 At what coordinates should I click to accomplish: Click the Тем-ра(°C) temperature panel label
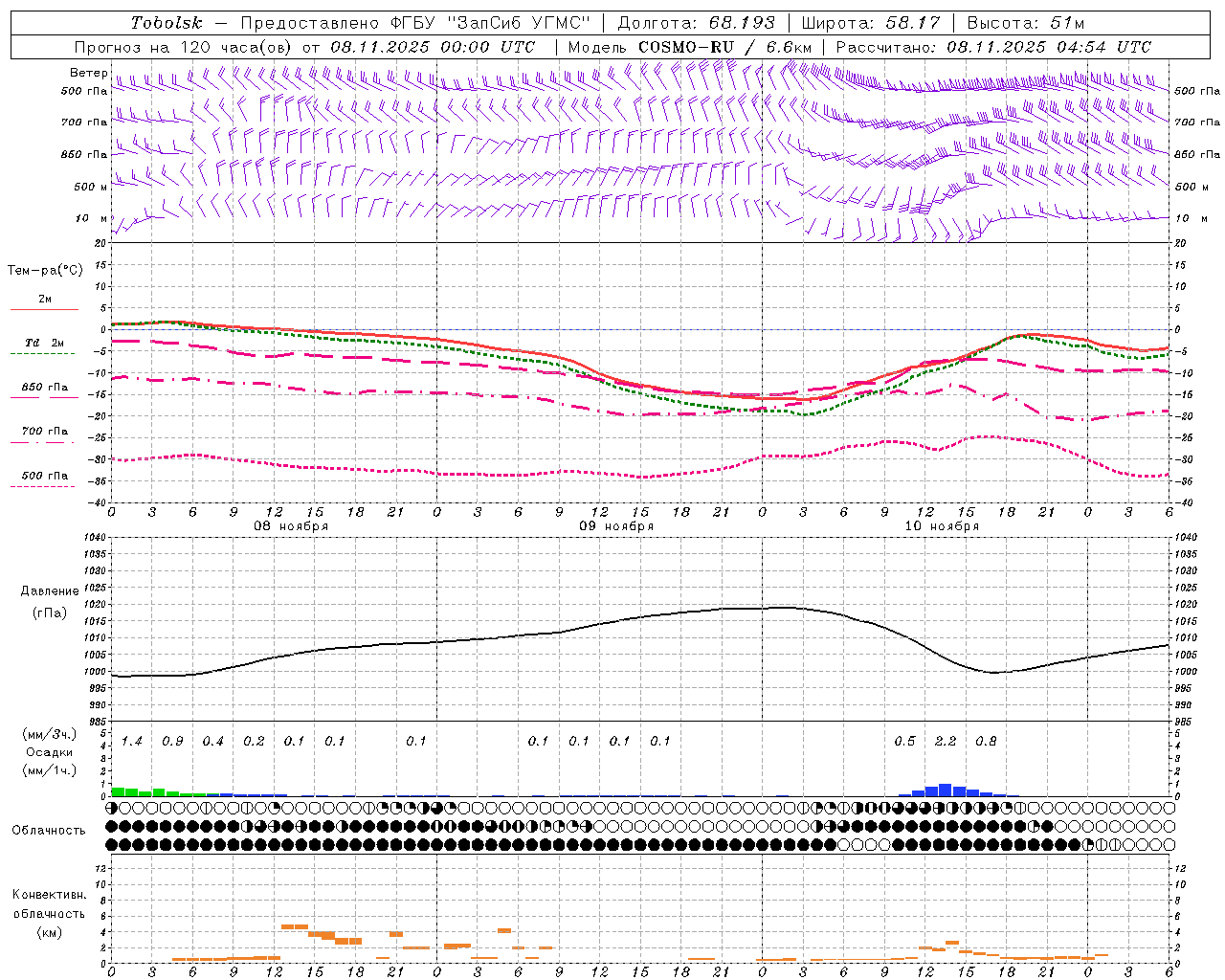tap(45, 271)
